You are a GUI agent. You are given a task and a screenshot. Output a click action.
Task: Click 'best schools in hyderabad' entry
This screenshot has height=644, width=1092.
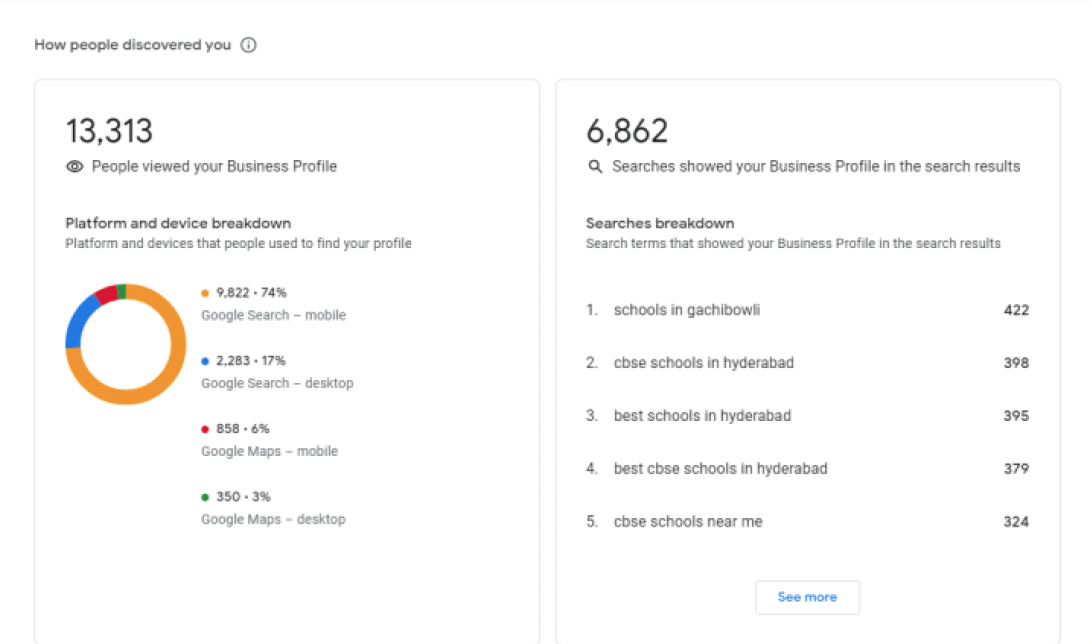(701, 415)
